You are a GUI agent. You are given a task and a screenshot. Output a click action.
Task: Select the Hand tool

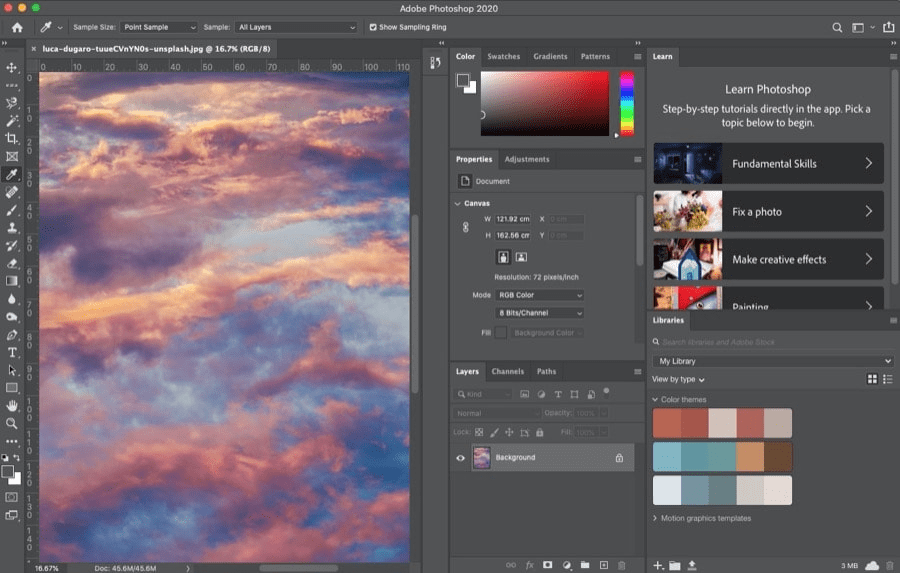[12, 406]
